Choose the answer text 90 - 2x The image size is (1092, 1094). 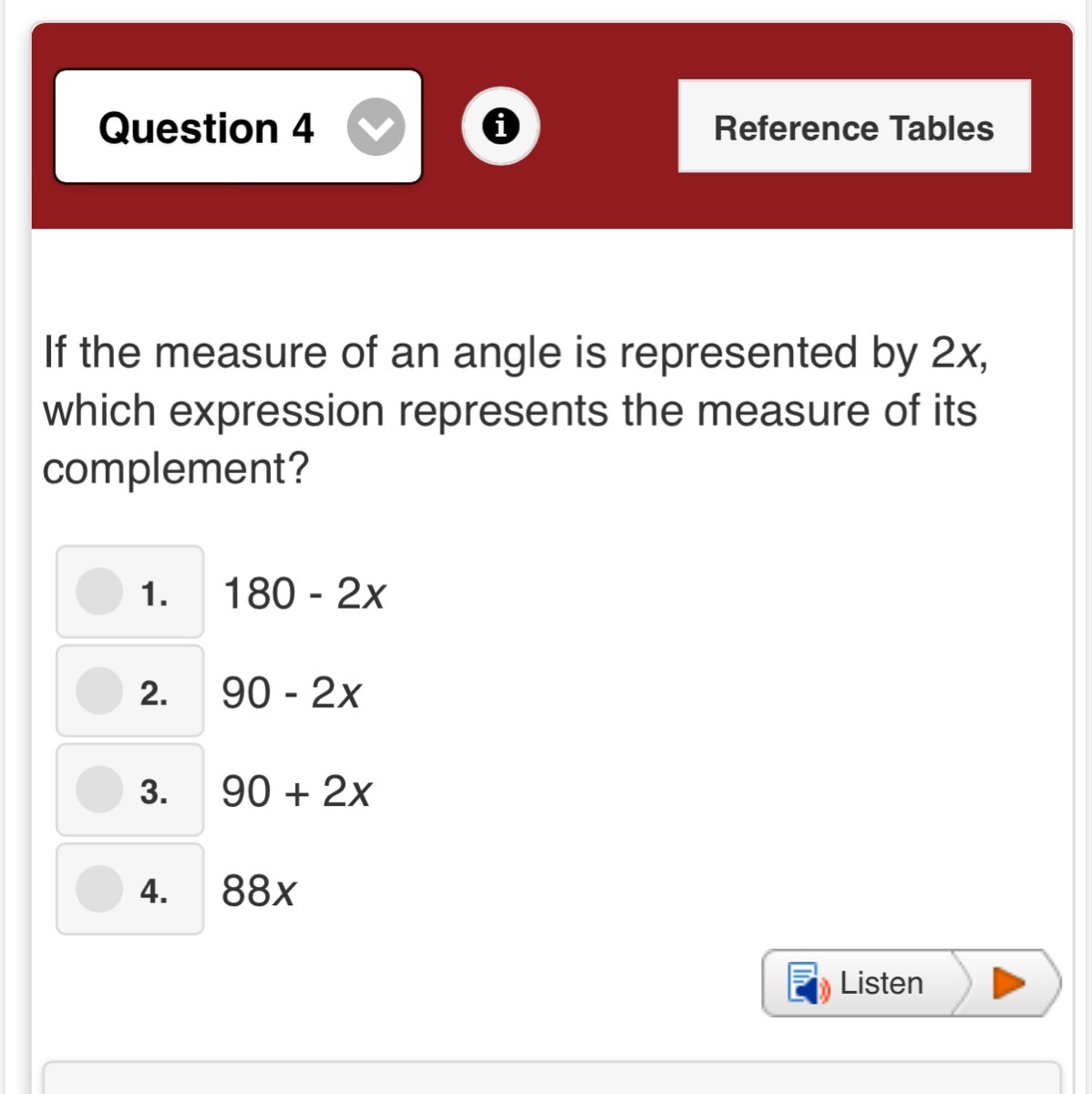[x=292, y=693]
